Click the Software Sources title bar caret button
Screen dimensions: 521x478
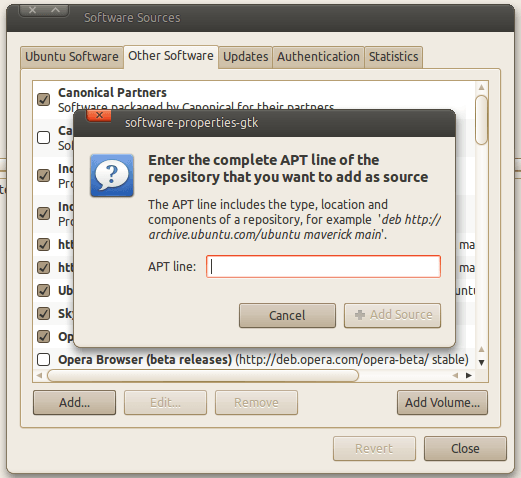coord(55,10)
